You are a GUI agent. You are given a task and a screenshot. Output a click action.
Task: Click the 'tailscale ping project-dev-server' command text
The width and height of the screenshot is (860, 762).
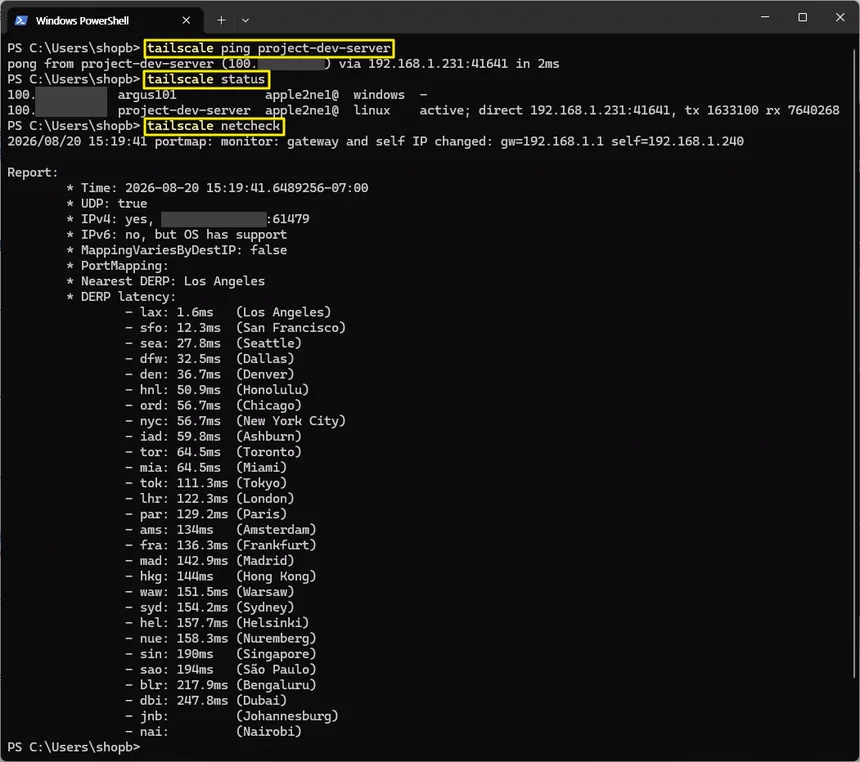click(x=269, y=48)
